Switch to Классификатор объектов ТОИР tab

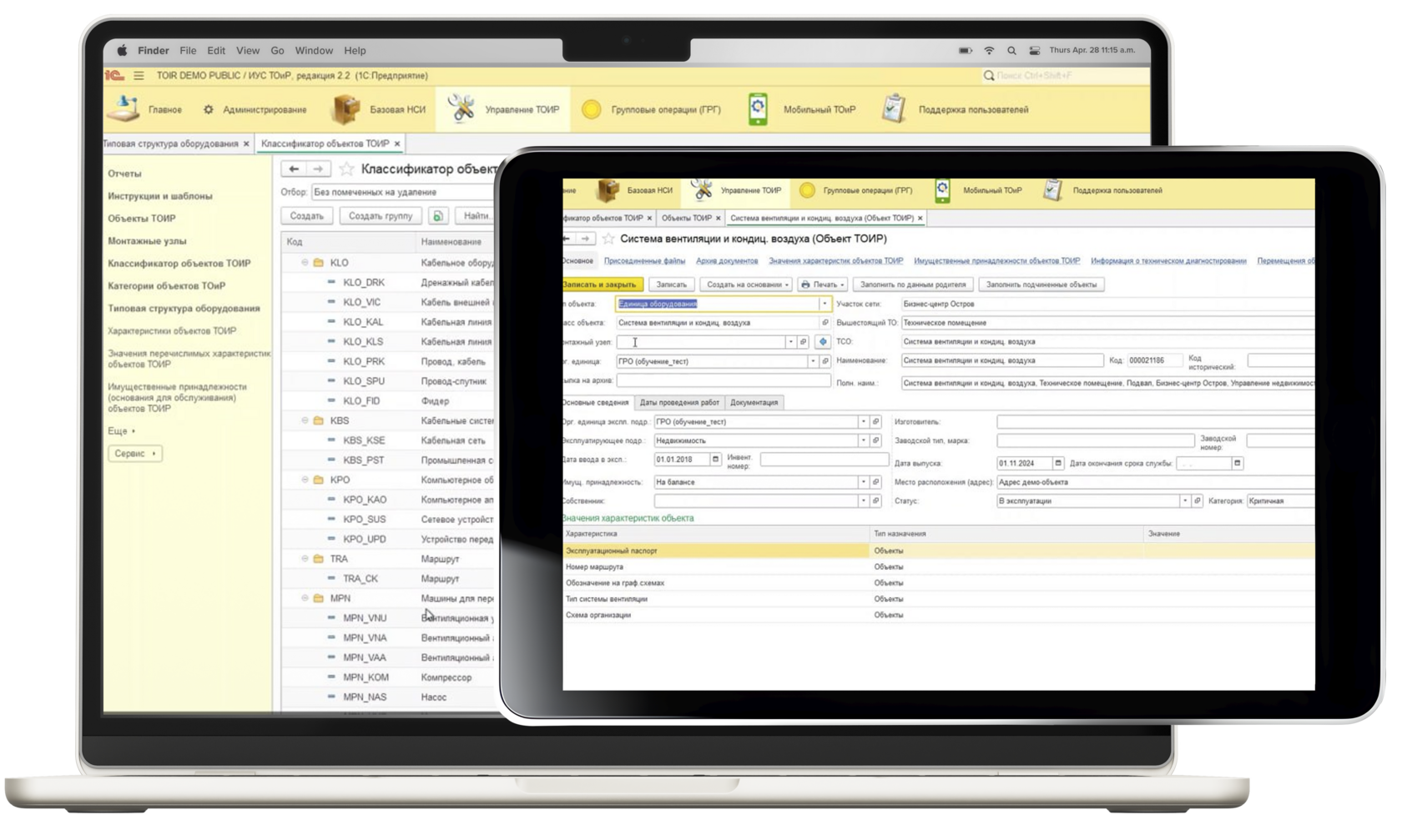coord(325,143)
